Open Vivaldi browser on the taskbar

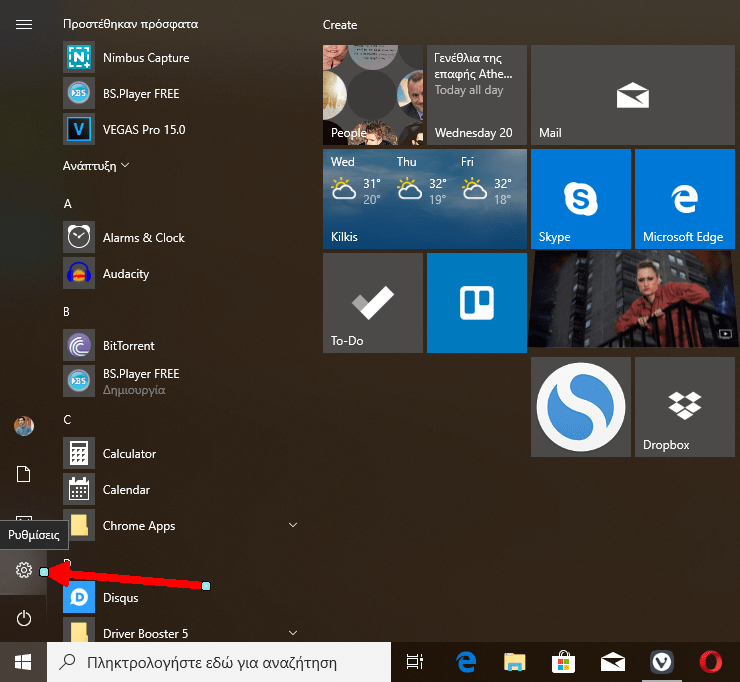[662, 662]
